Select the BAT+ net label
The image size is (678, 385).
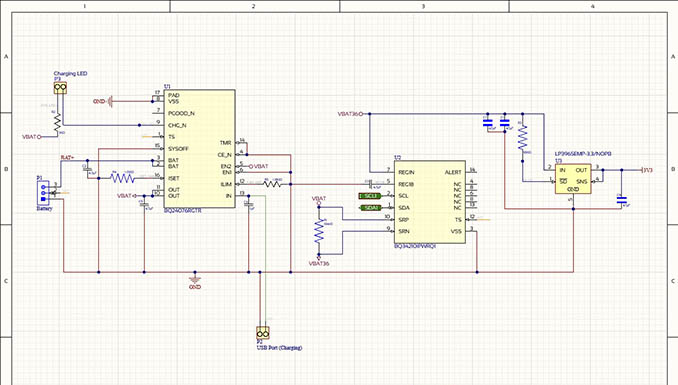67,158
